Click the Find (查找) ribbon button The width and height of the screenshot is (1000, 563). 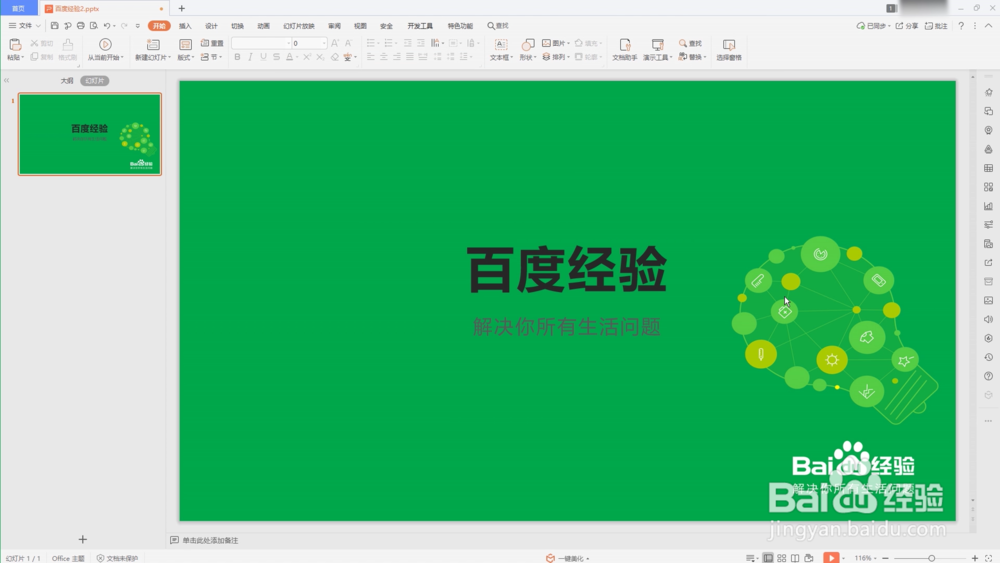tap(690, 43)
